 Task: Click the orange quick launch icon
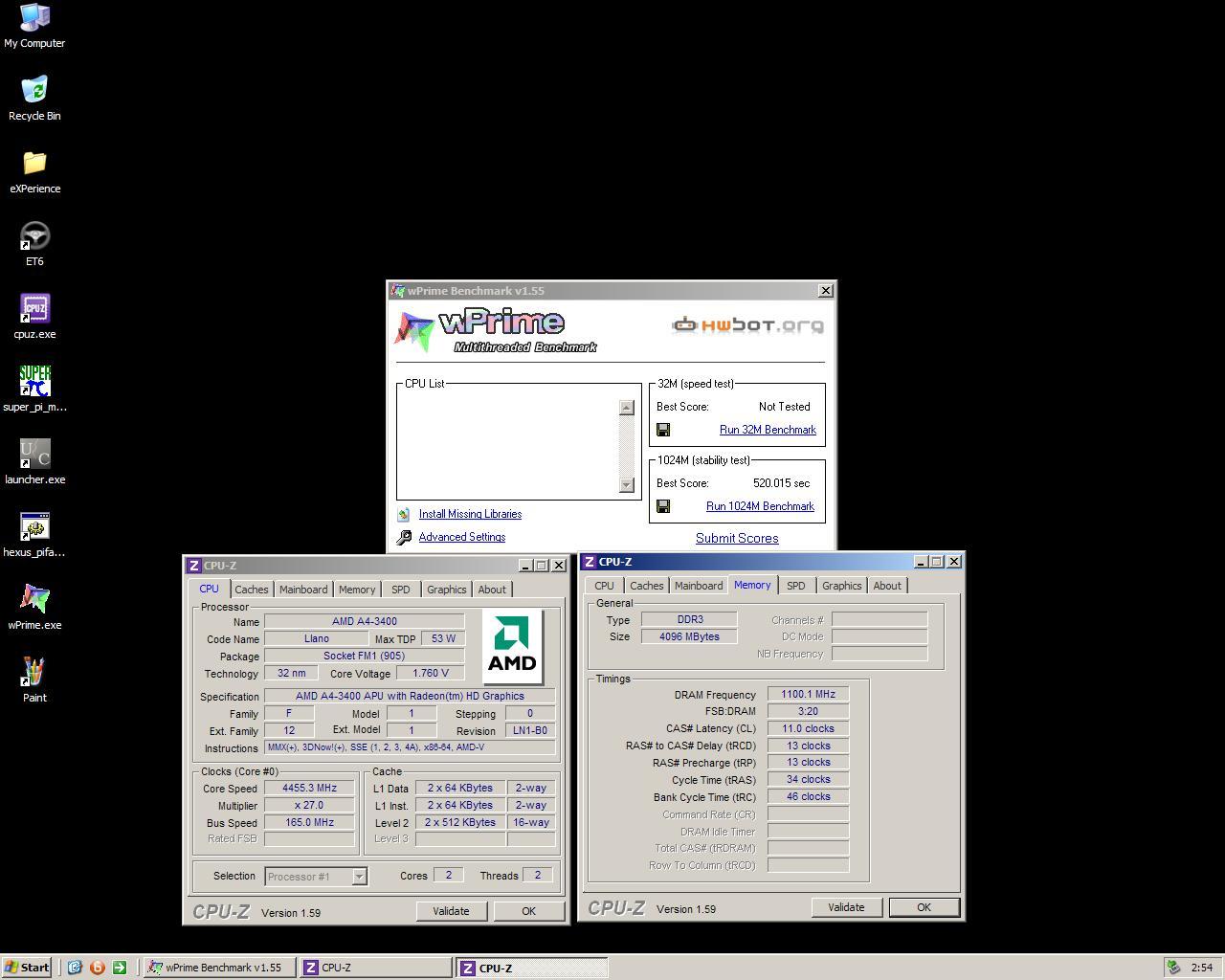tap(97, 968)
